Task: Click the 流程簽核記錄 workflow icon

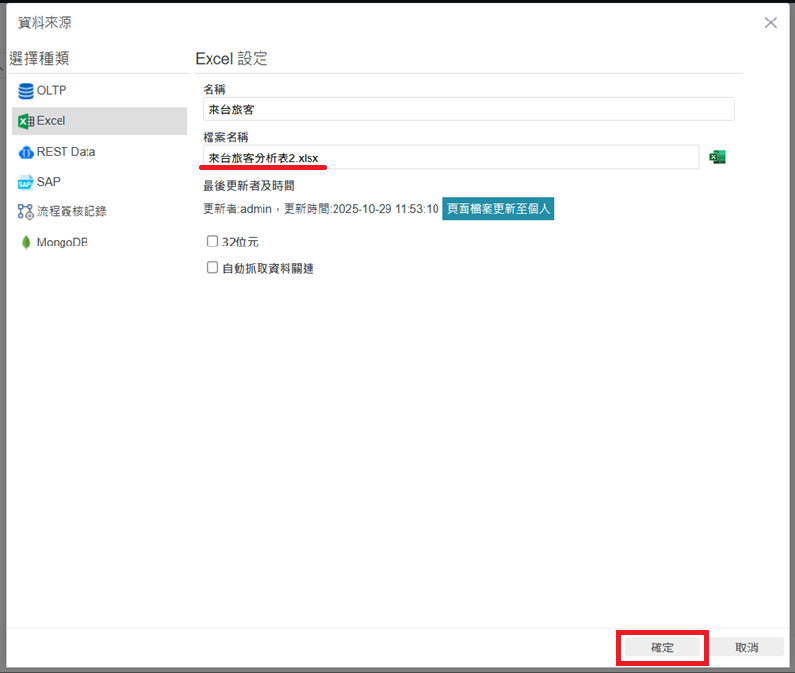Action: point(25,212)
